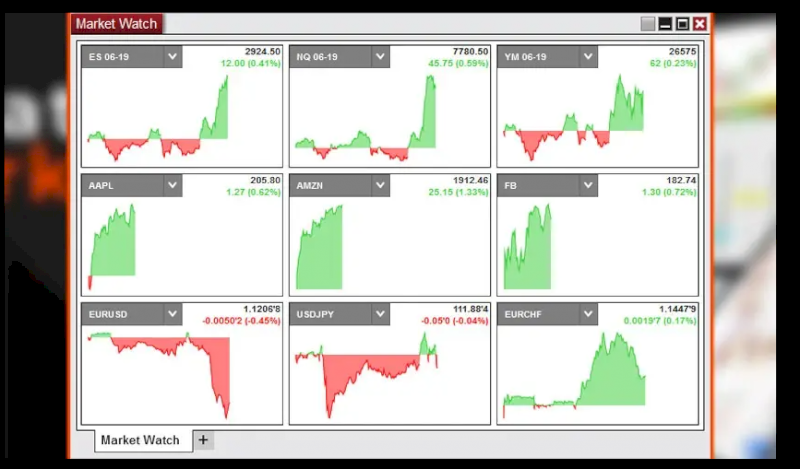The width and height of the screenshot is (800, 469).
Task: Click USDJPY last price 111.88'4
Action: click(x=470, y=309)
